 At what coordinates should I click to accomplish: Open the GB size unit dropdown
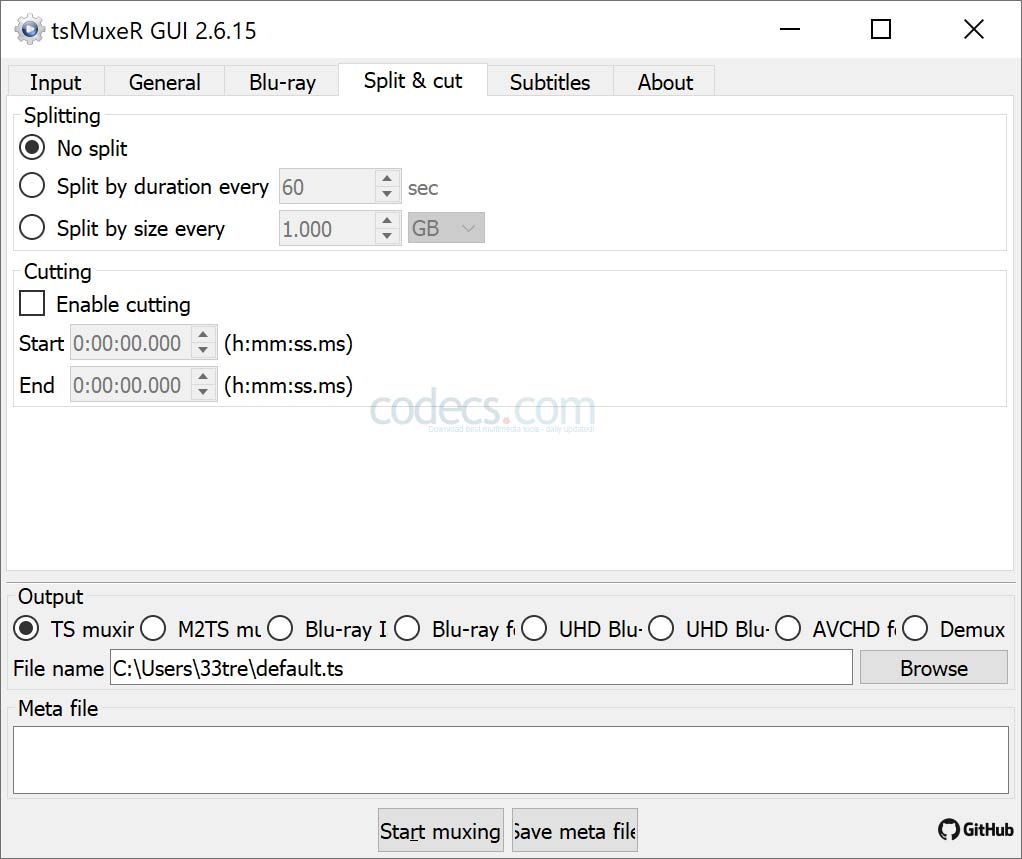coord(446,228)
